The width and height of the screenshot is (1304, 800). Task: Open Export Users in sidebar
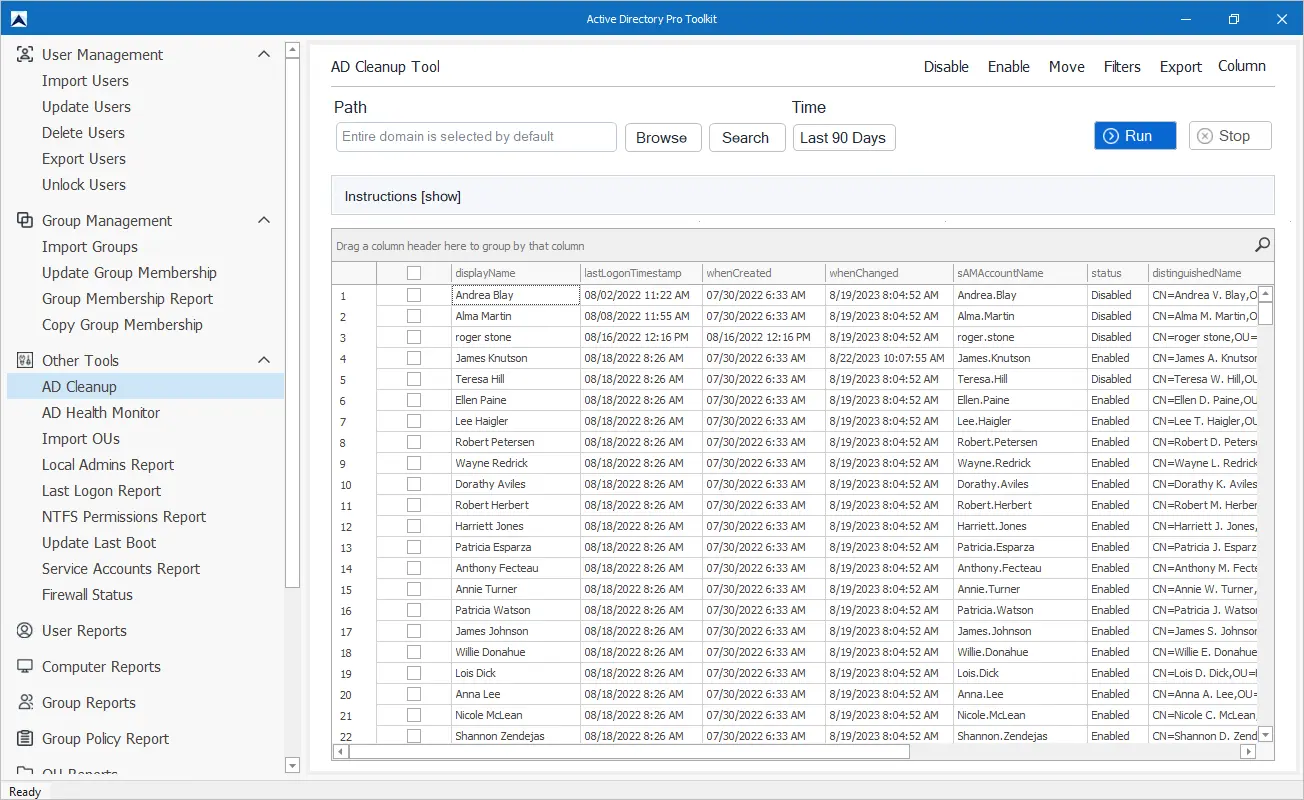(84, 159)
